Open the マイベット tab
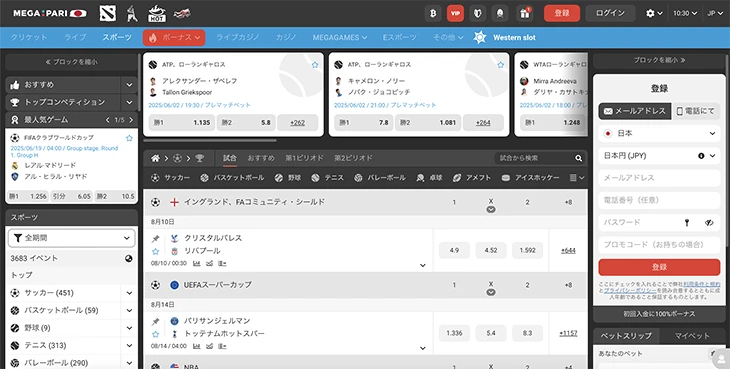The image size is (730, 369). coord(692,336)
